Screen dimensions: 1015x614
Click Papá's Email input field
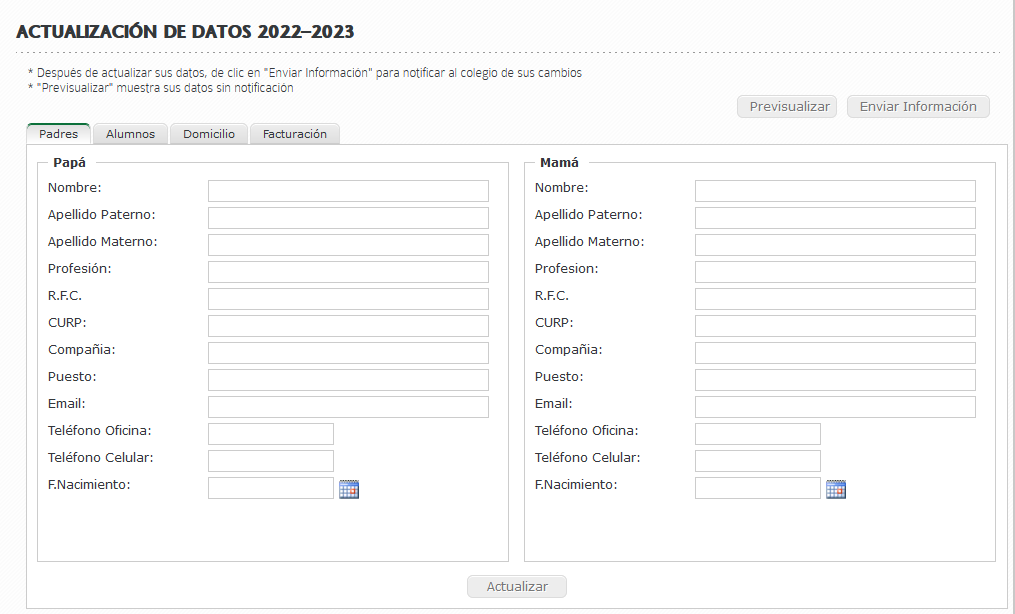coord(348,407)
